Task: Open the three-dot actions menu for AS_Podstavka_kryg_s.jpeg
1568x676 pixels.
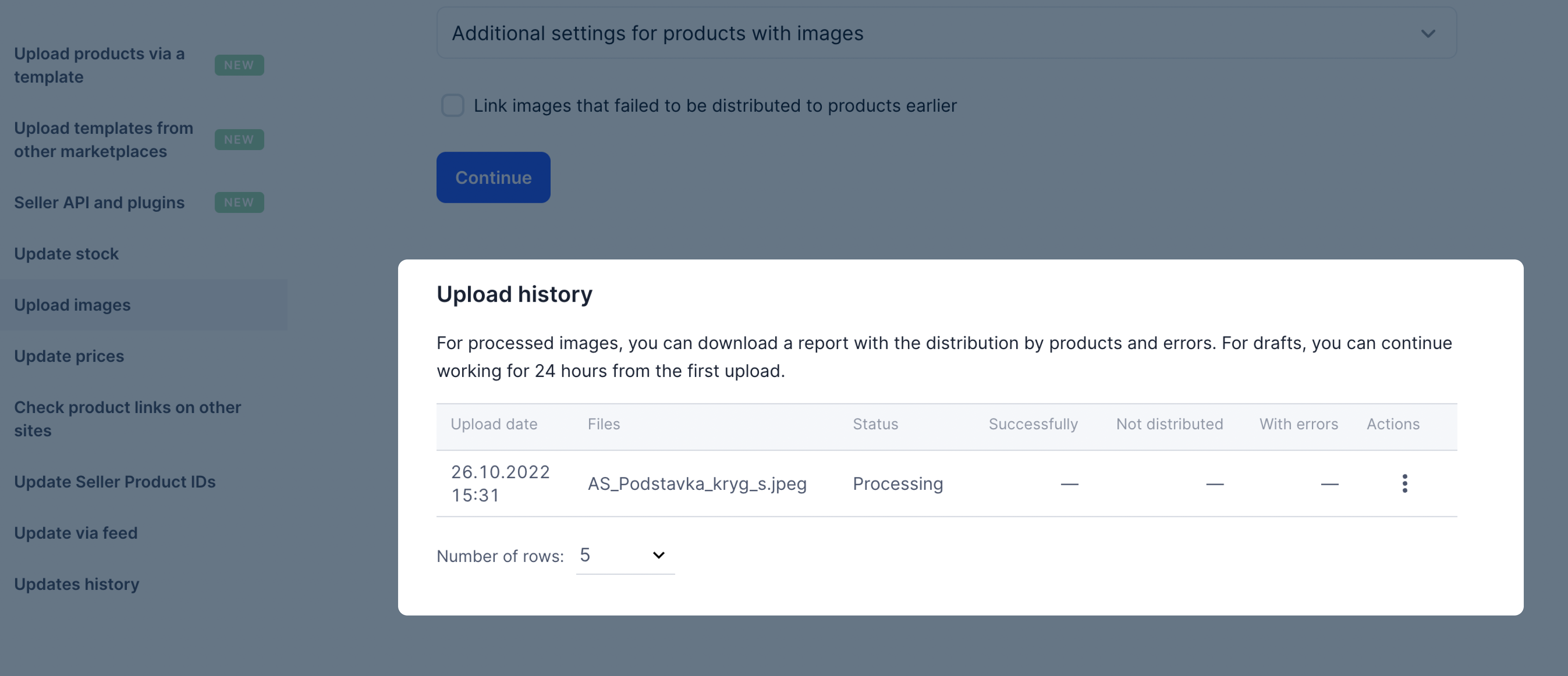Action: pyautogui.click(x=1404, y=484)
